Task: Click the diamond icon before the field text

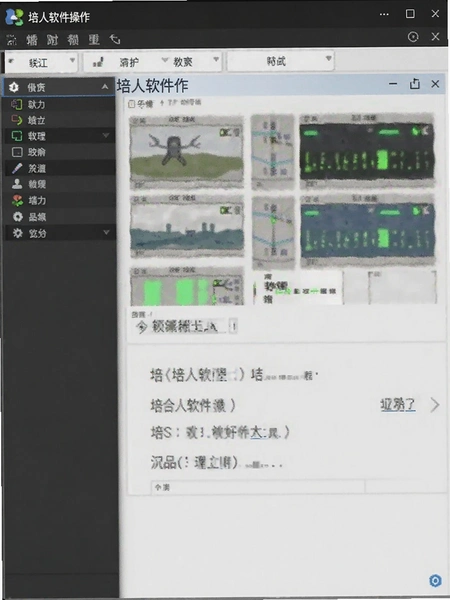Action: [x=142, y=327]
